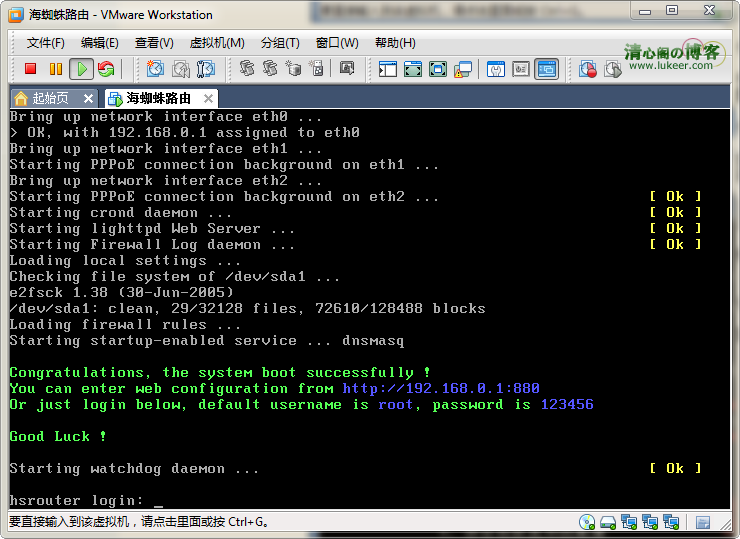The width and height of the screenshot is (740, 539).
Task: Click the screen capture toolbar icon
Action: pos(347,69)
